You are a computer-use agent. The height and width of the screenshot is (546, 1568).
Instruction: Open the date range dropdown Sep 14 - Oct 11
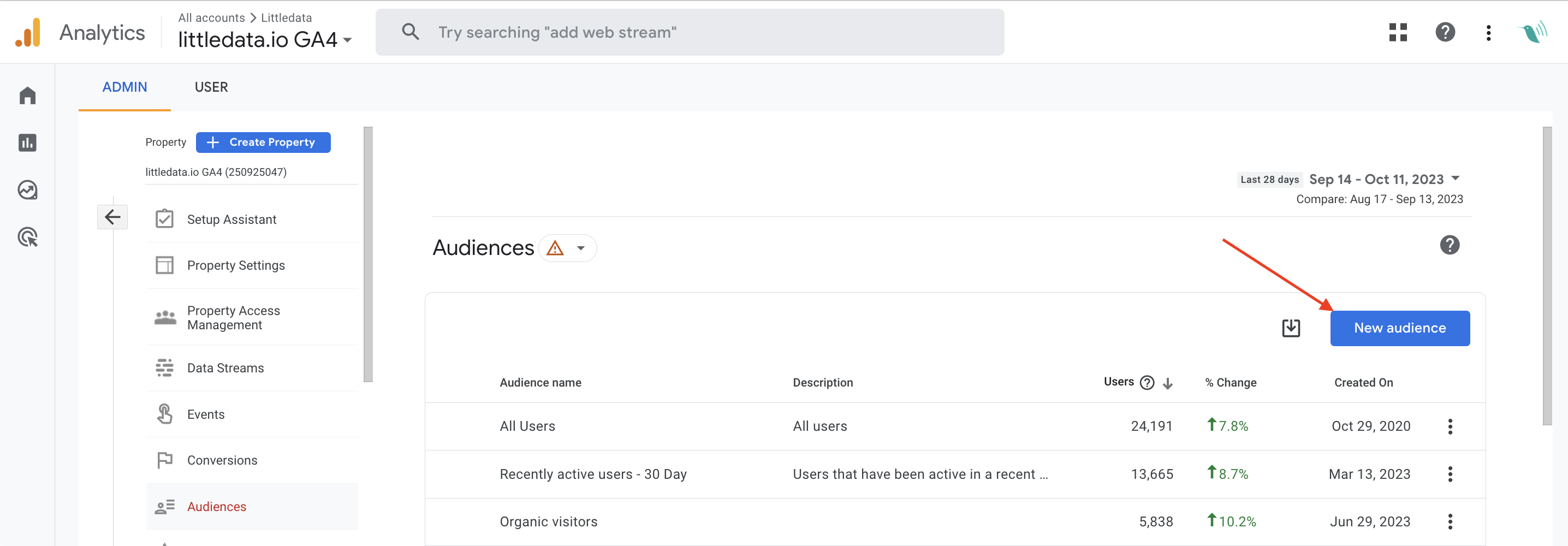coord(1383,179)
